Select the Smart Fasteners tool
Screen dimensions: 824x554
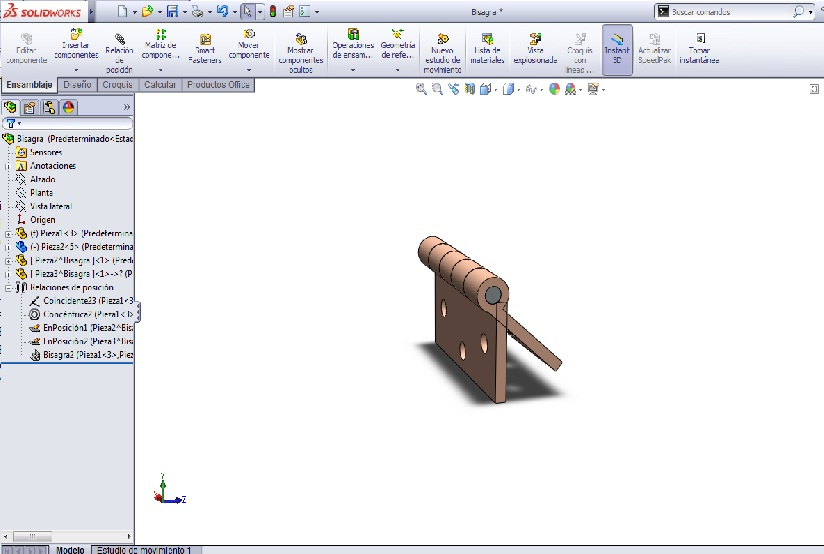204,48
